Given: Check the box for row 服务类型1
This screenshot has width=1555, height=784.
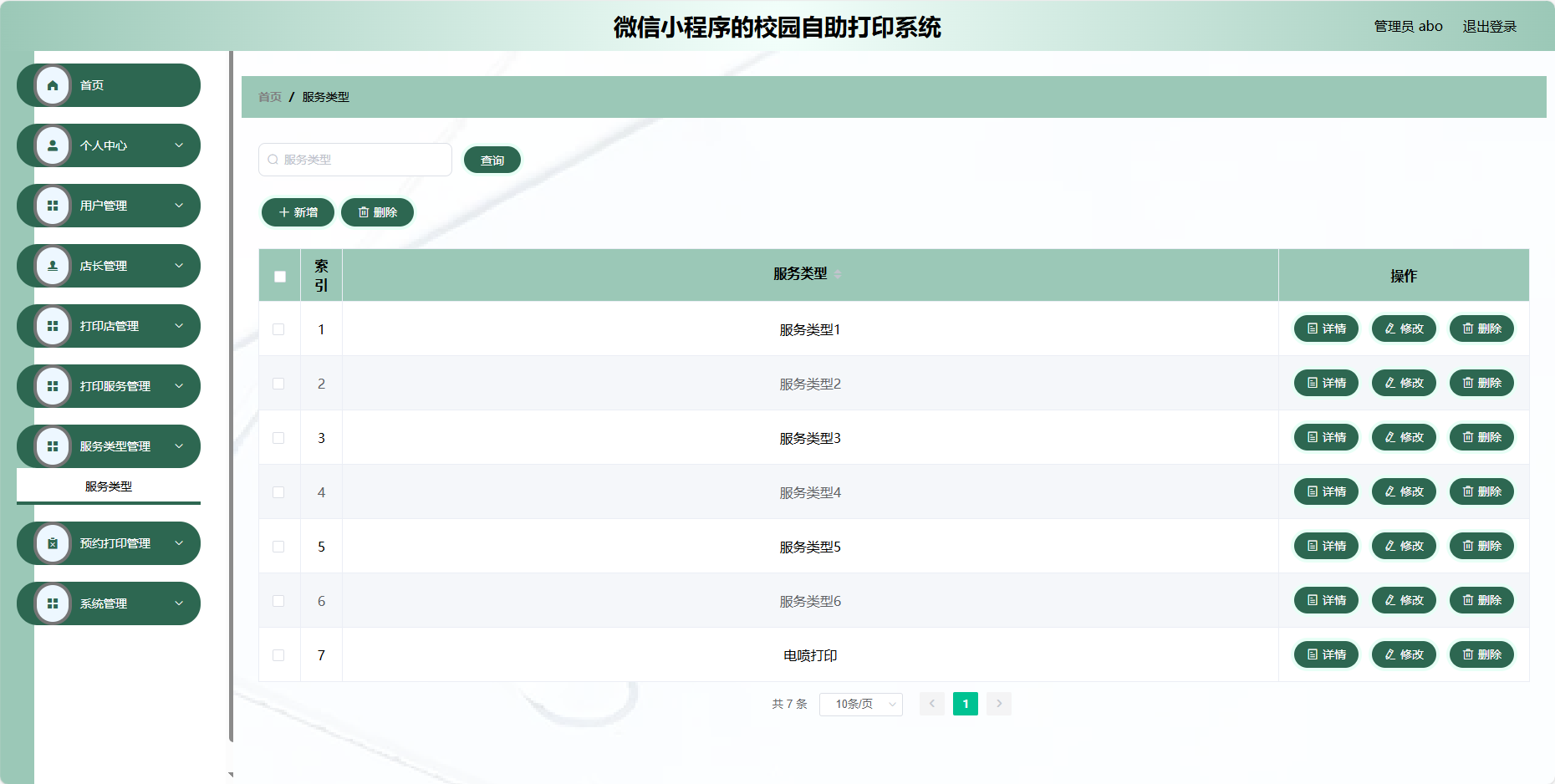Looking at the screenshot, I should pos(278,329).
